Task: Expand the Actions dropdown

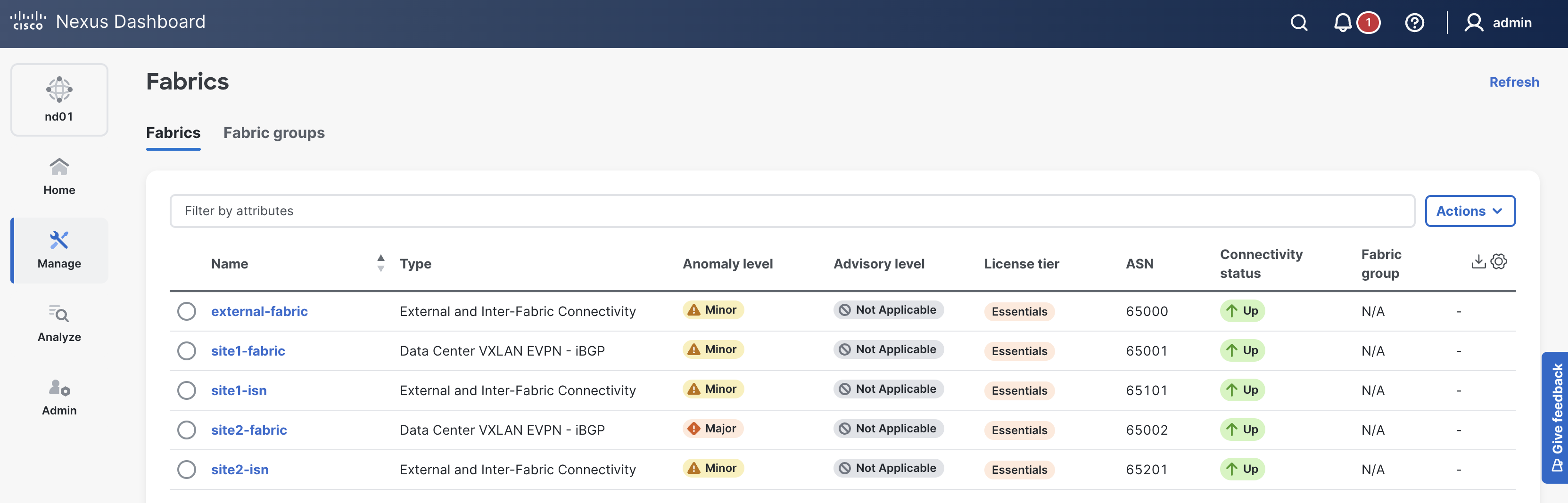Action: (1469, 211)
